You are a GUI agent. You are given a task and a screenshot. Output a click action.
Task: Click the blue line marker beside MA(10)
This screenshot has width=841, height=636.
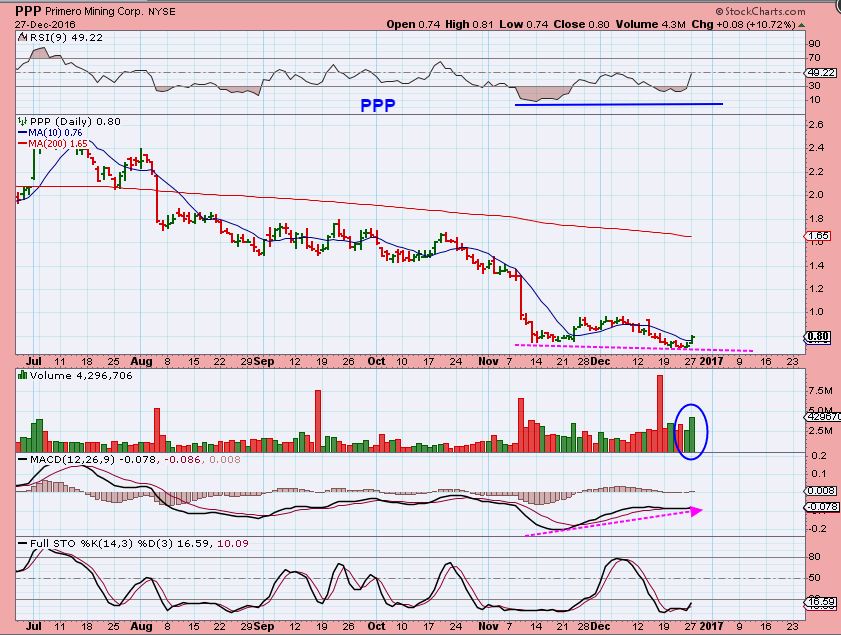pos(23,132)
